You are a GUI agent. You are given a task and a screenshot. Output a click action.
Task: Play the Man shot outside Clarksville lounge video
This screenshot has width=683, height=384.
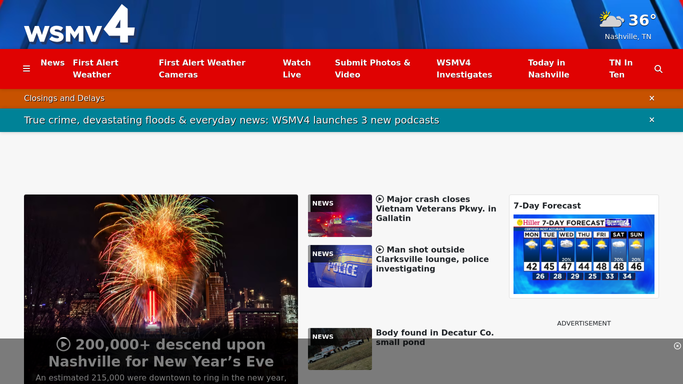[x=380, y=249]
